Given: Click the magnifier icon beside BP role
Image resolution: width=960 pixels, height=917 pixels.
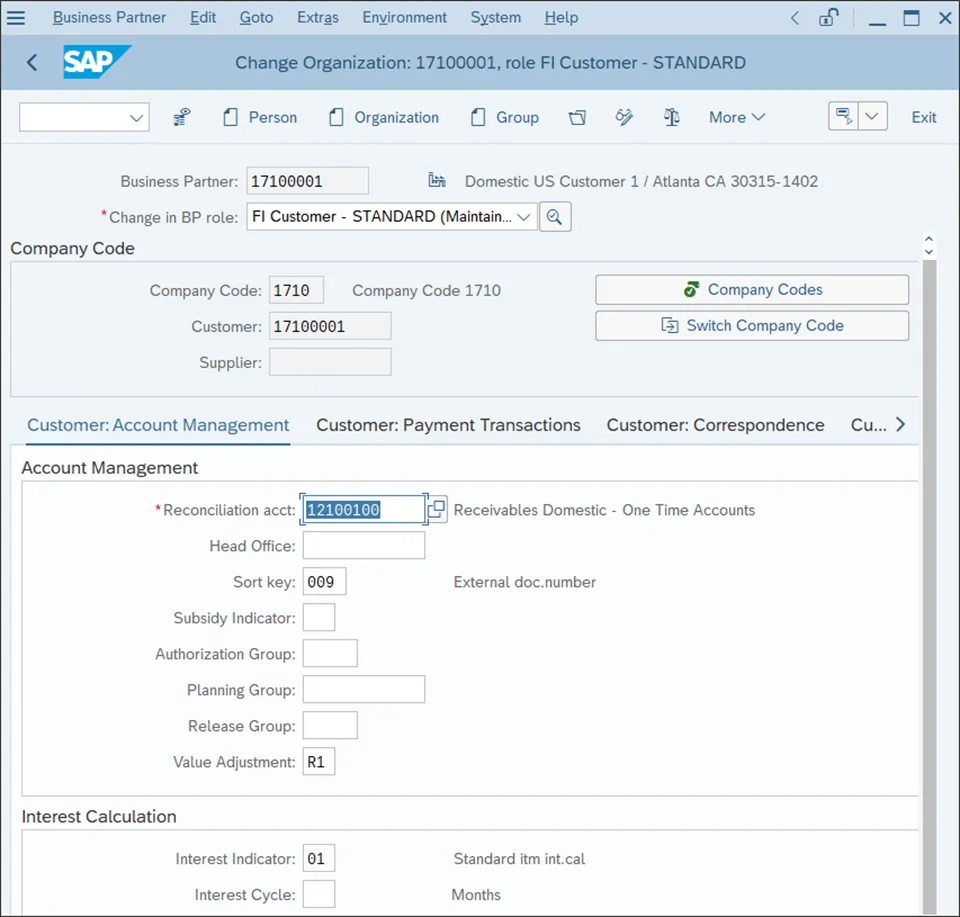Looking at the screenshot, I should [555, 216].
